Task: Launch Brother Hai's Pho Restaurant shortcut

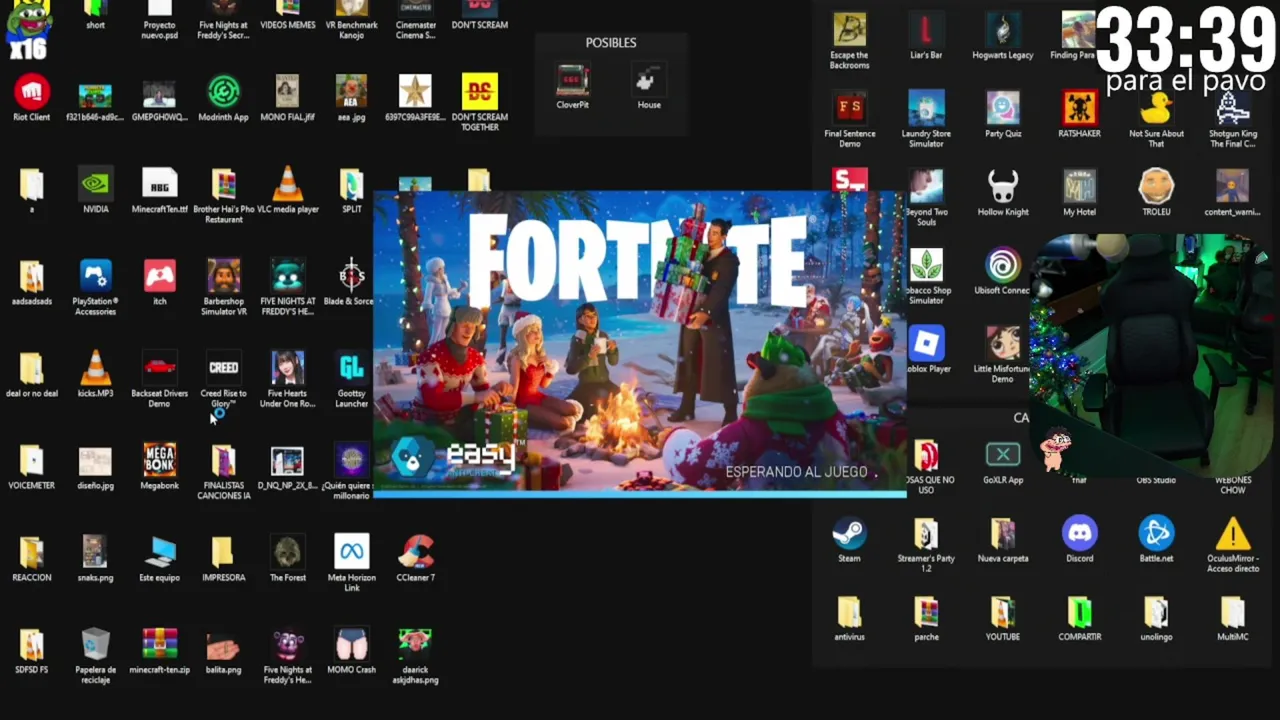Action: [223, 185]
